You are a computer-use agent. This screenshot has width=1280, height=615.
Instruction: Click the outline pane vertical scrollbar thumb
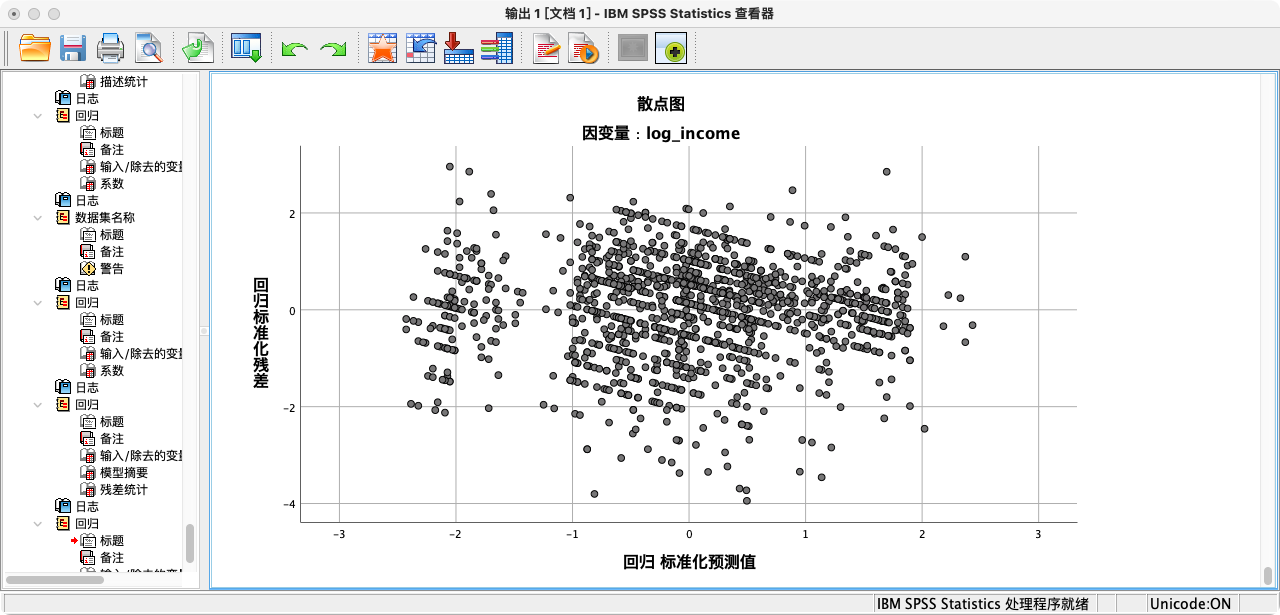[190, 544]
